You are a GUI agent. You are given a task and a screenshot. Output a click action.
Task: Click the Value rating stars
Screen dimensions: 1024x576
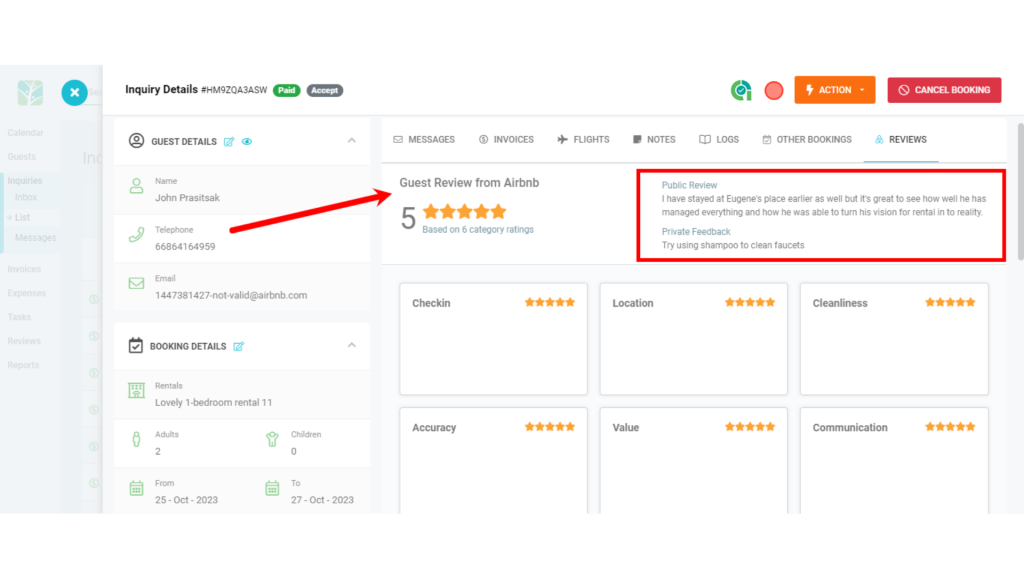[750, 426]
